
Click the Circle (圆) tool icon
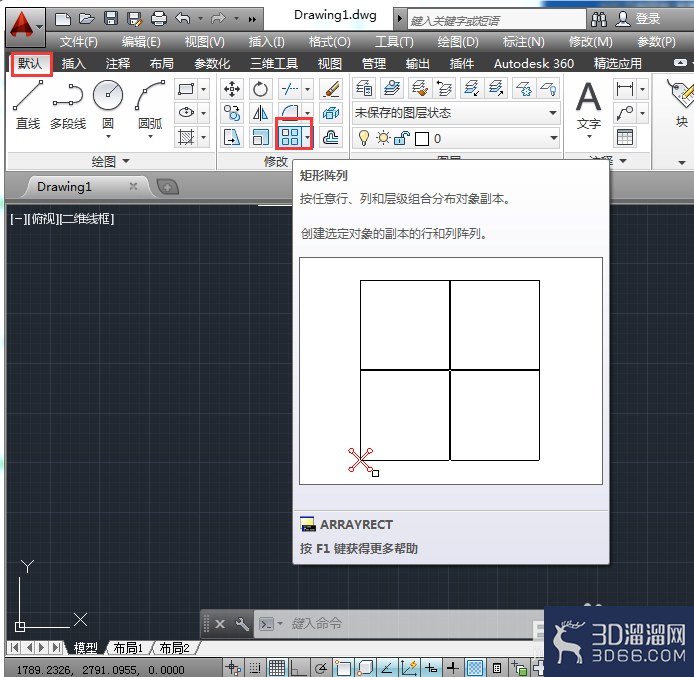(x=108, y=95)
